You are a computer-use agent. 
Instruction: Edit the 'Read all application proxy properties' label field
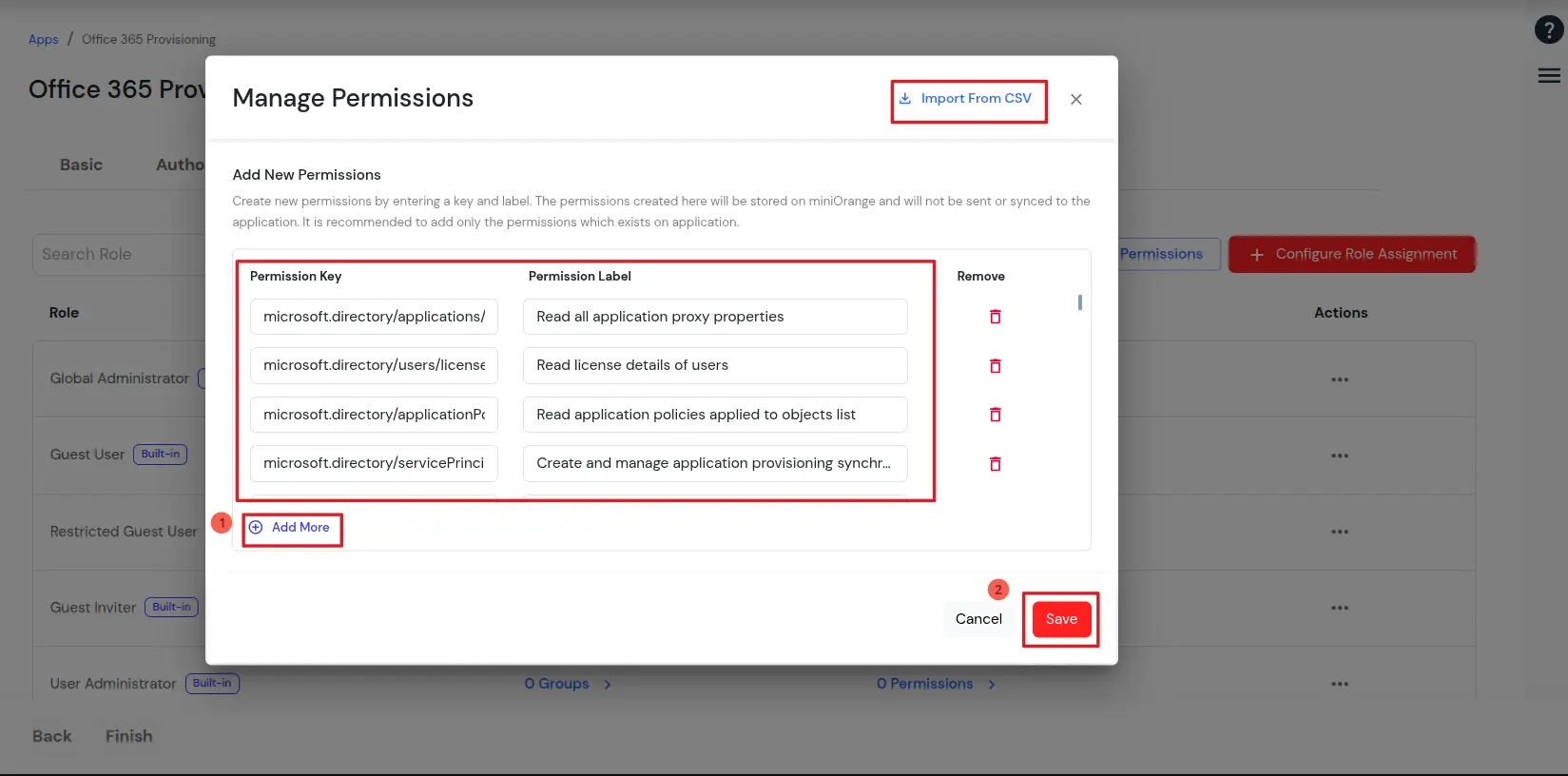(x=715, y=317)
